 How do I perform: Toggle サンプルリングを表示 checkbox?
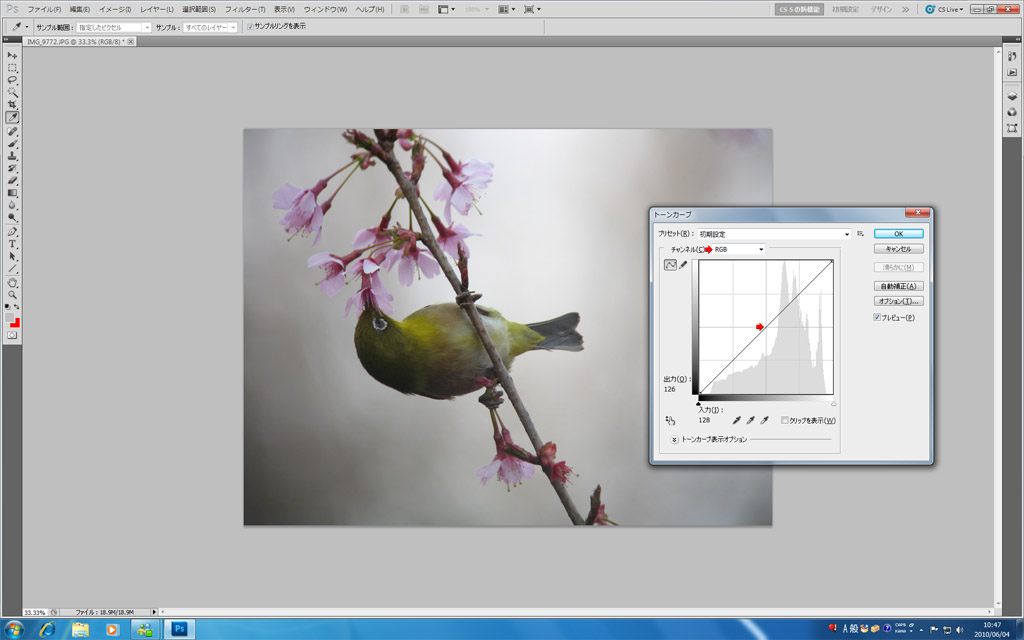point(250,27)
